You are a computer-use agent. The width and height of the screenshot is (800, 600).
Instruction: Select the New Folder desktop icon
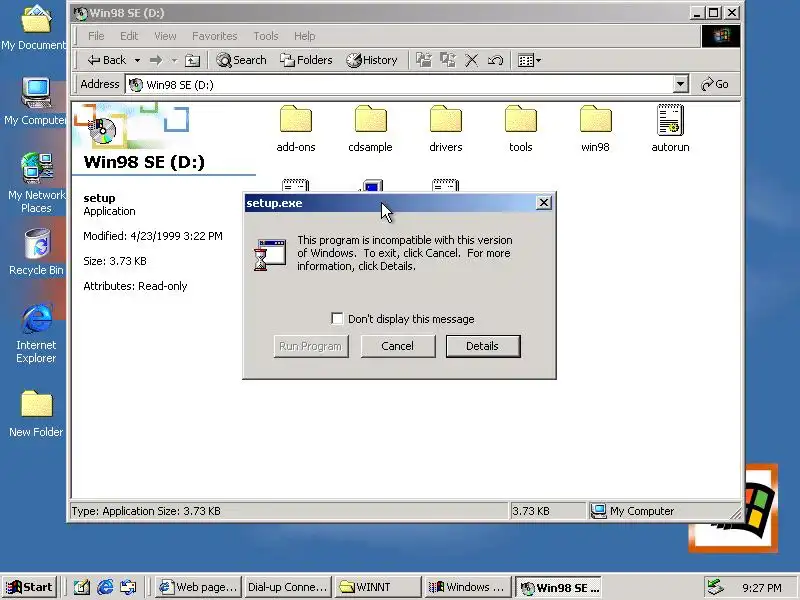tap(36, 413)
